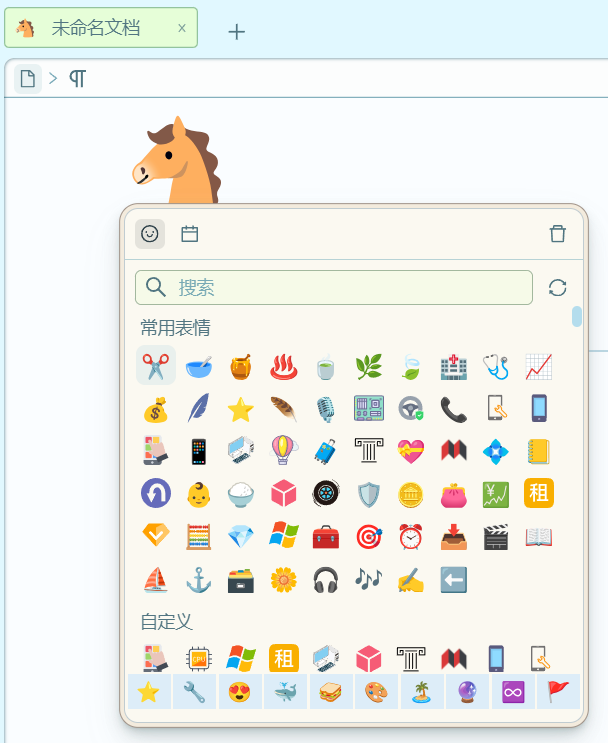The height and width of the screenshot is (743, 608).
Task: Choose the money bag emoji
Action: (x=156, y=409)
